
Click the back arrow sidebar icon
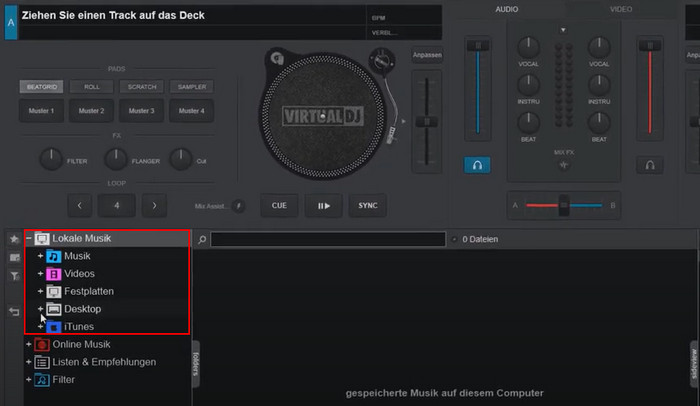click(x=14, y=311)
